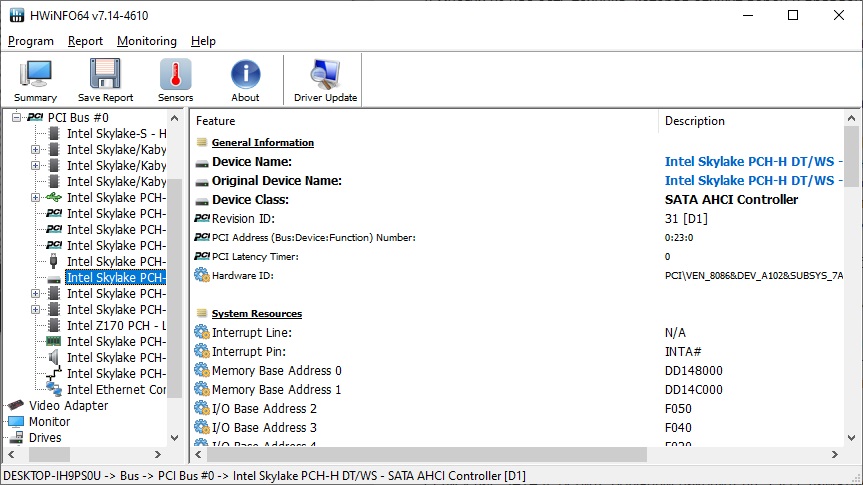Select the Drives node in tree

45,438
